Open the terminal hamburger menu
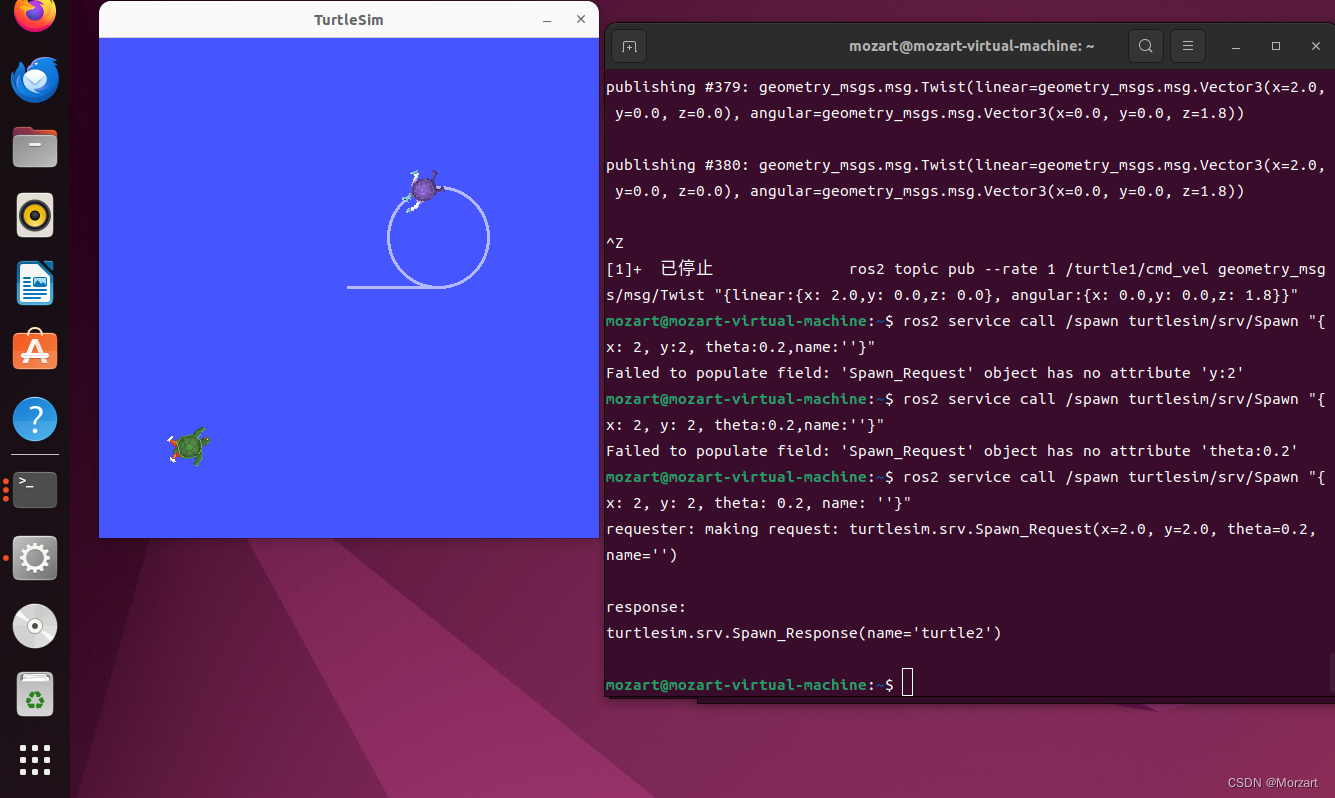Viewport: 1335px width, 798px height. tap(1188, 46)
